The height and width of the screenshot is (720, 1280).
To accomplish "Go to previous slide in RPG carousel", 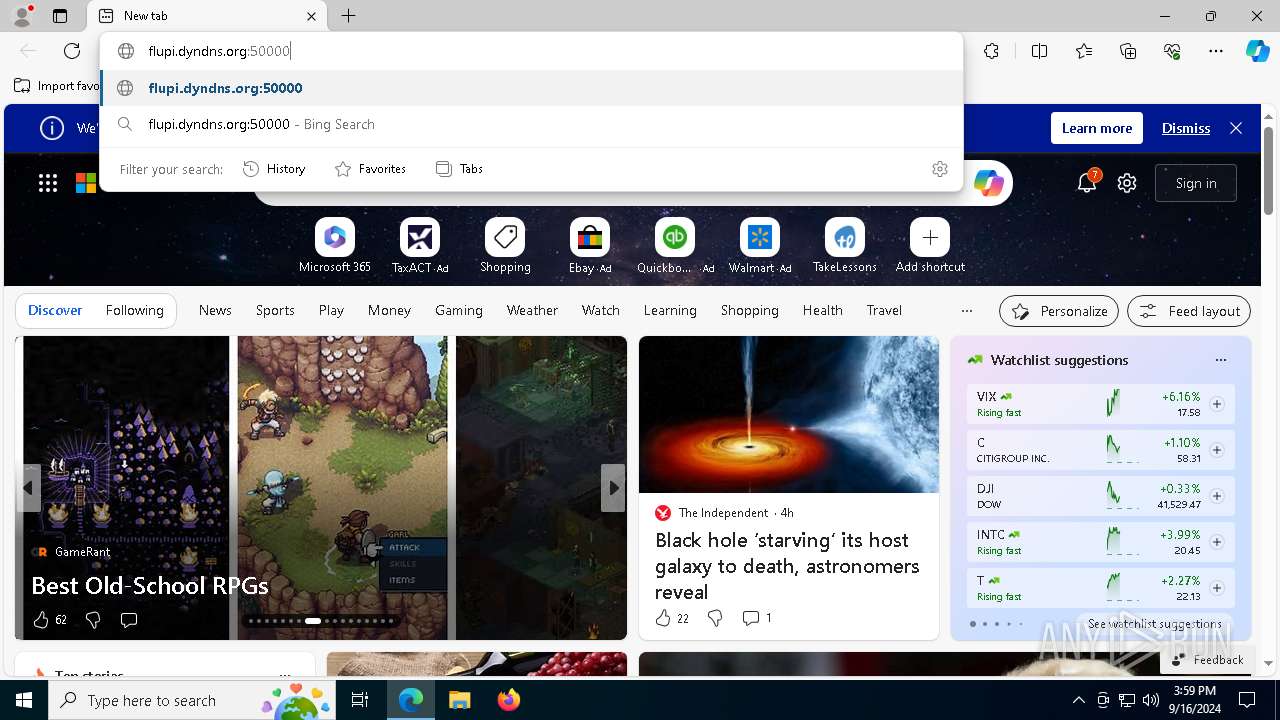I will tap(28, 488).
